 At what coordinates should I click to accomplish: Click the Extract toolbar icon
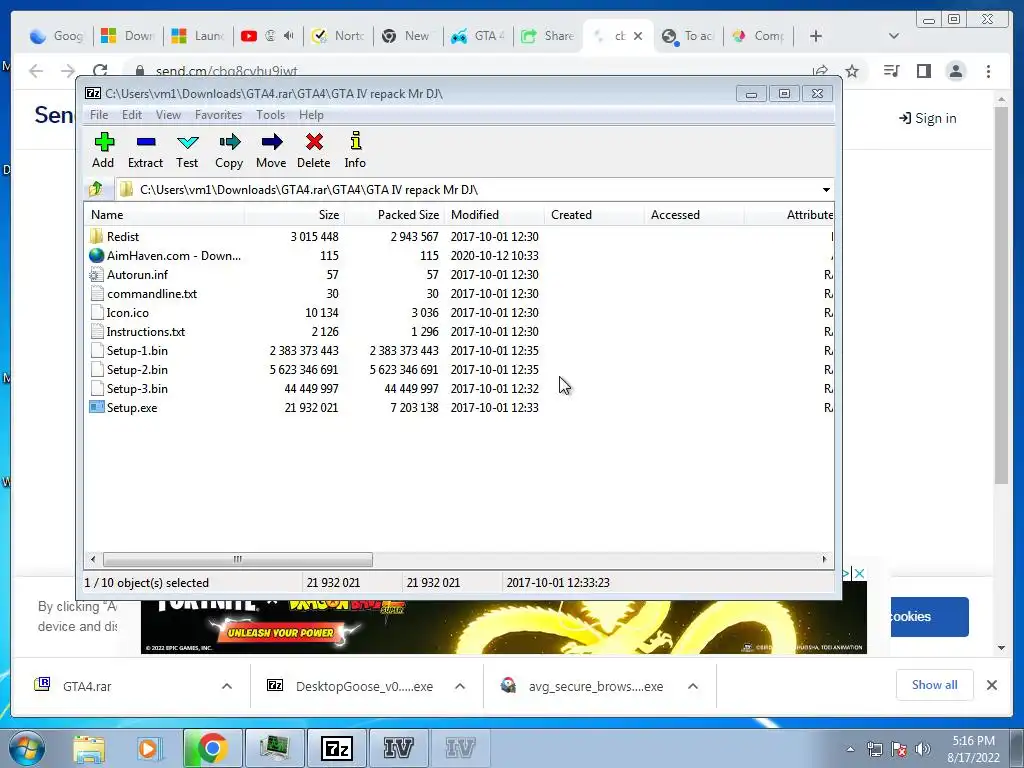(x=145, y=150)
